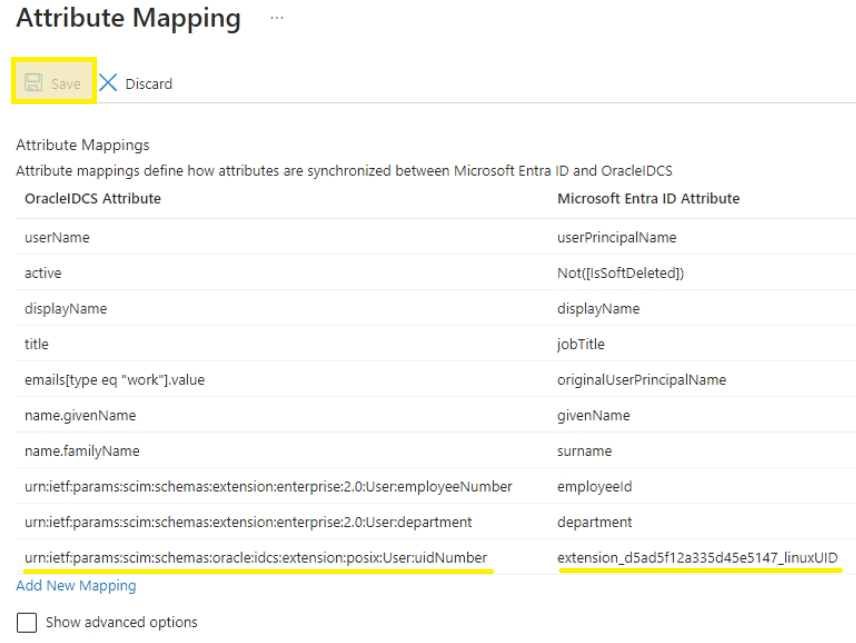Click the Microsoft Entra ID Attribute column header

pos(649,199)
